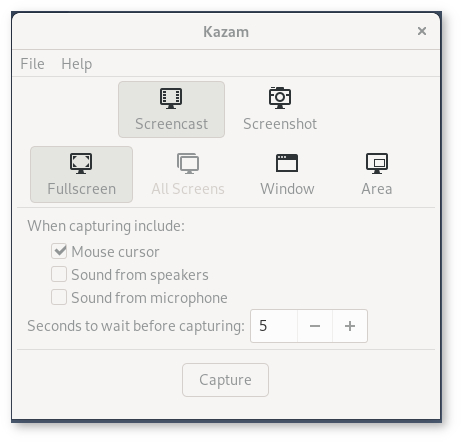The height and width of the screenshot is (442, 461).
Task: Focus the seconds-to-wait number field
Action: 274,326
